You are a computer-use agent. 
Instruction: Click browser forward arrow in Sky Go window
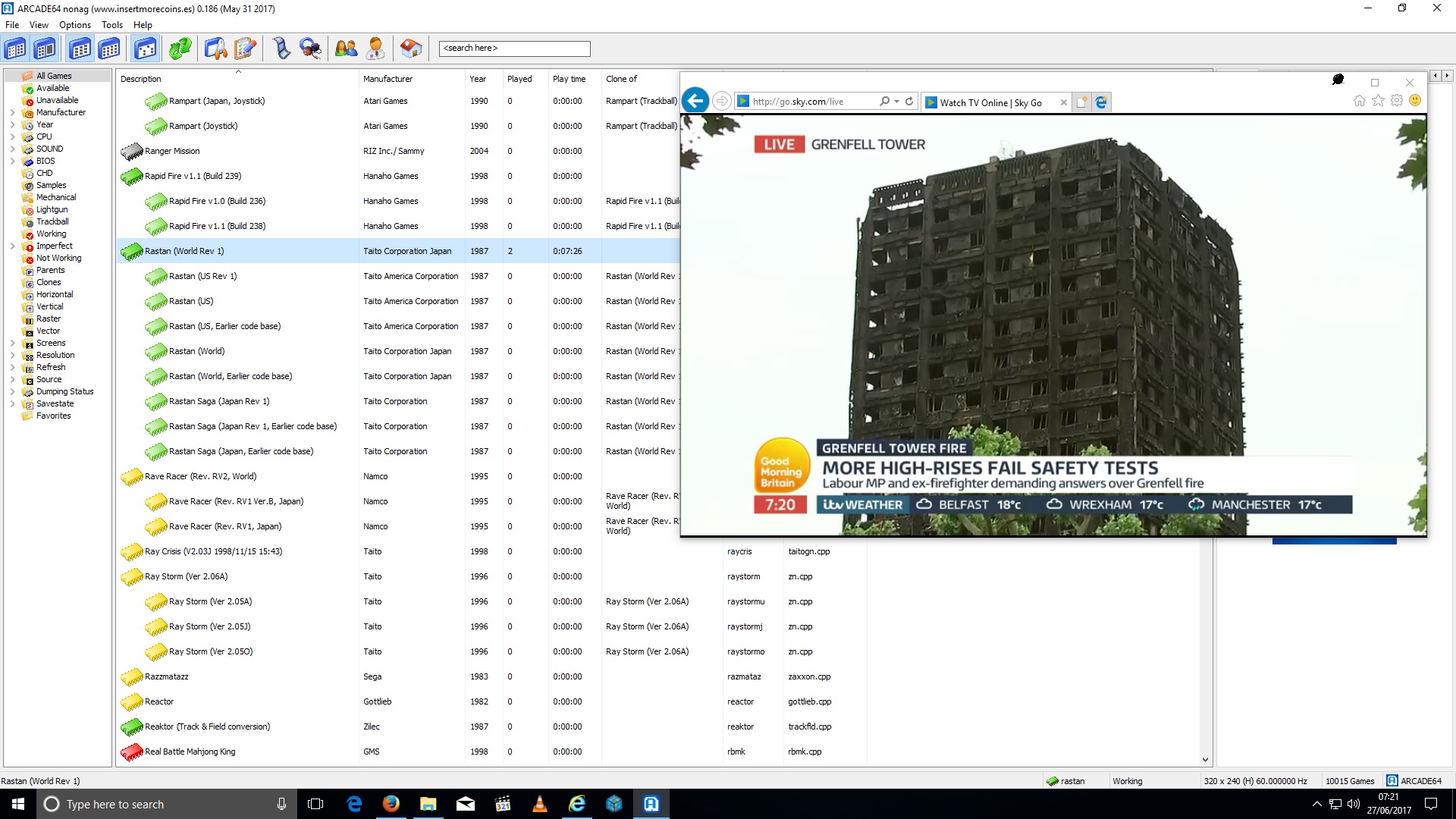click(x=722, y=101)
